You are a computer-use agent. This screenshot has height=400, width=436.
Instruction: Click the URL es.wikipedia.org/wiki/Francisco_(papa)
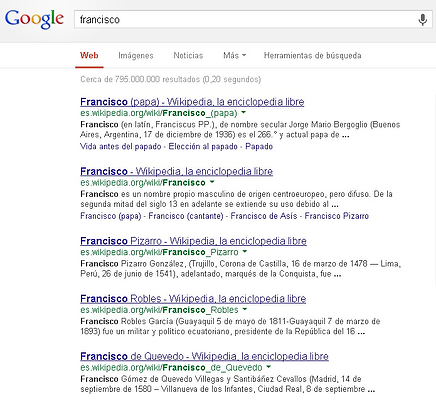pyautogui.click(x=159, y=113)
